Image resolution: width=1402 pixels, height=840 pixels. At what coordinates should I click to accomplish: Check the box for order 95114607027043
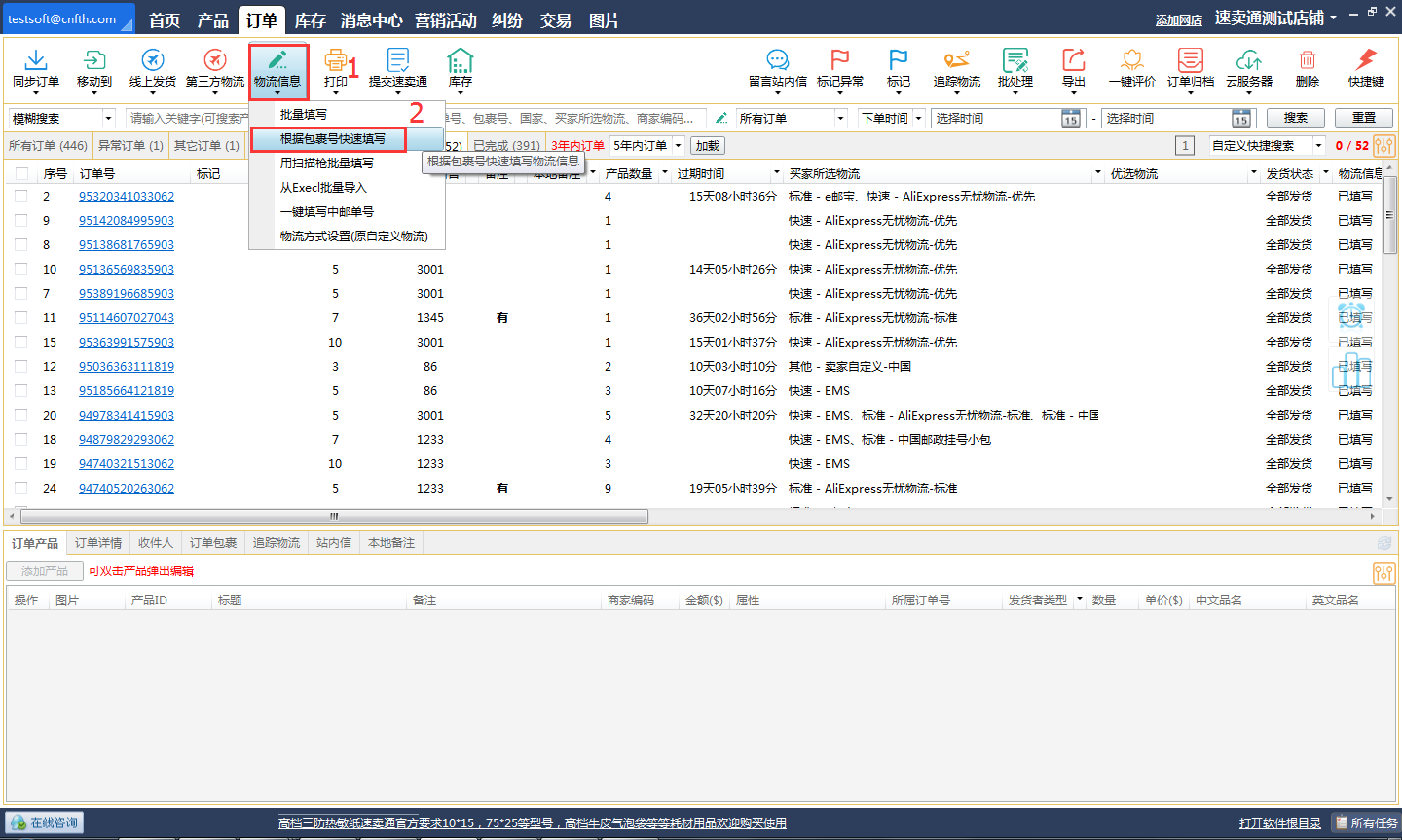(21, 318)
